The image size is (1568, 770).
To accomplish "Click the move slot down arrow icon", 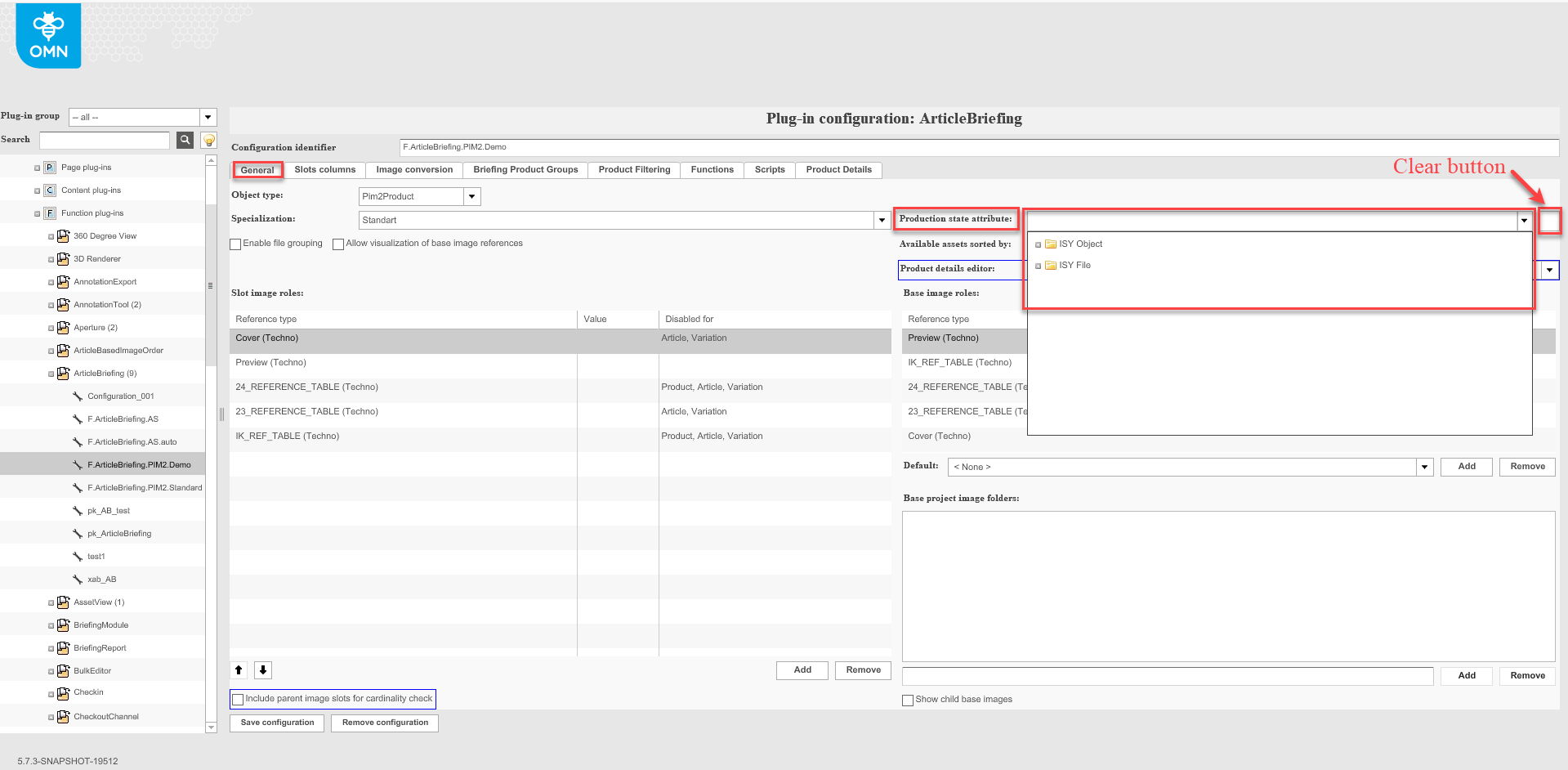I will click(x=262, y=669).
